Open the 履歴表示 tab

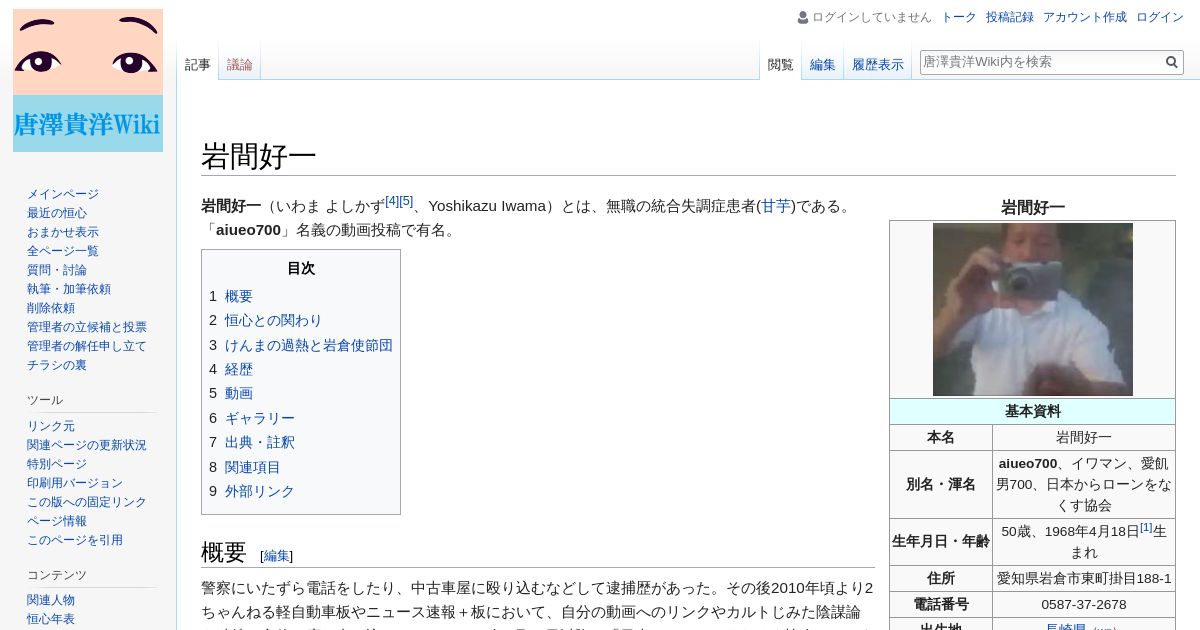(878, 64)
